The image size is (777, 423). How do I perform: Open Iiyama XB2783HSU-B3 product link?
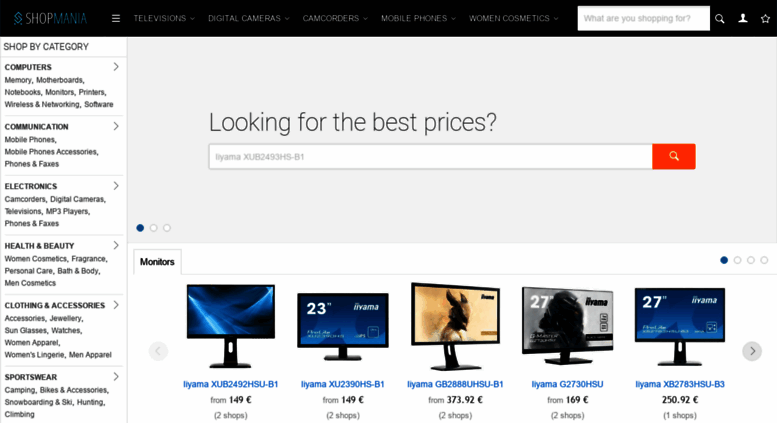[680, 384]
